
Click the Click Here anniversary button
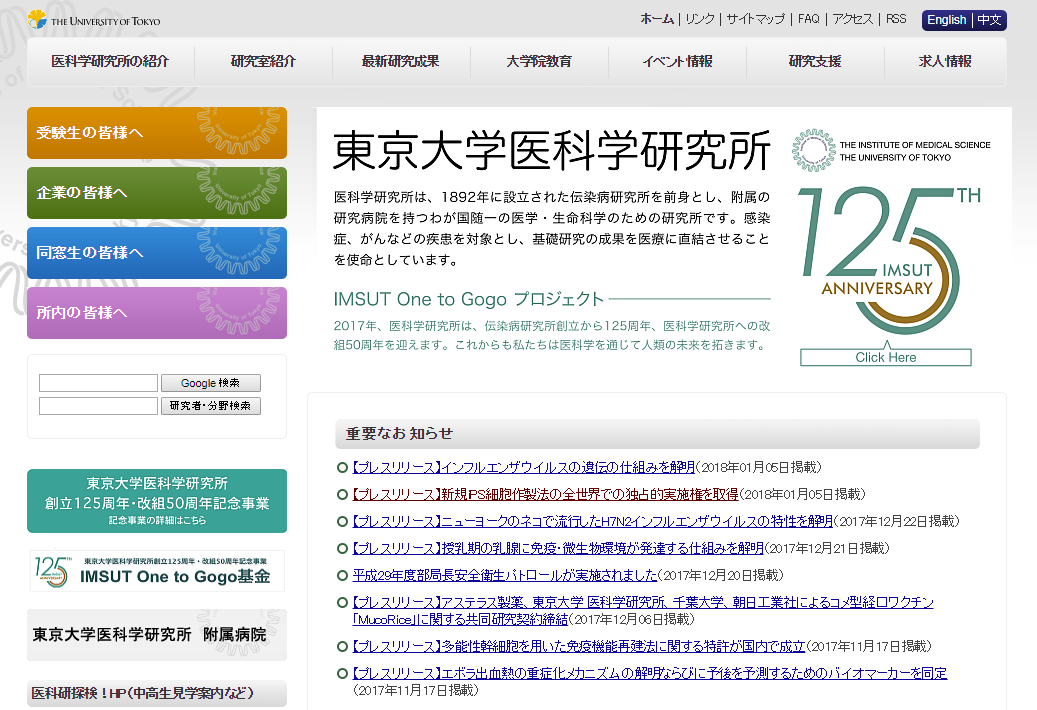tap(886, 357)
